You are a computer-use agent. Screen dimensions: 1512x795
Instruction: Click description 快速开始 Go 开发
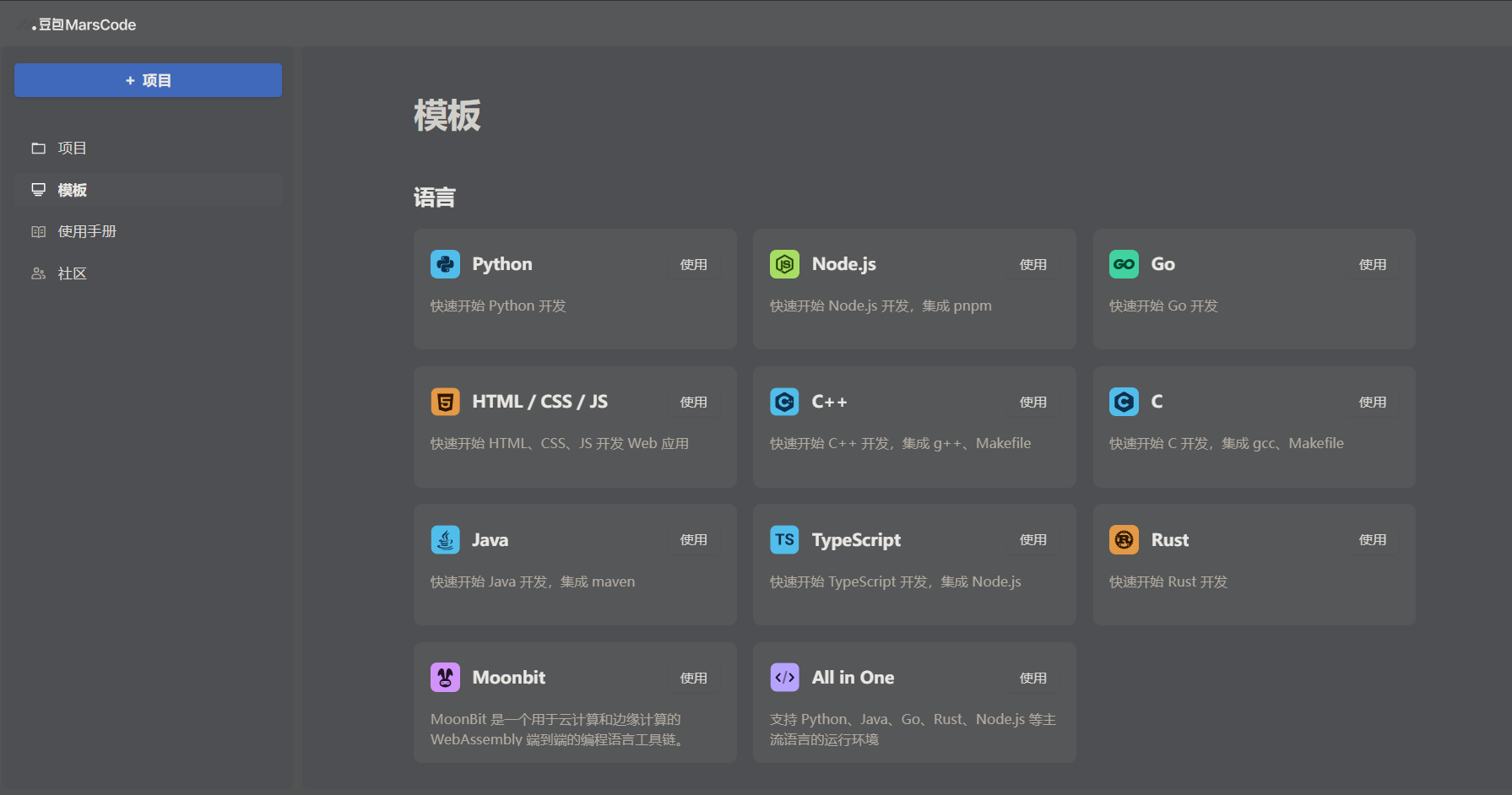[x=1163, y=306]
